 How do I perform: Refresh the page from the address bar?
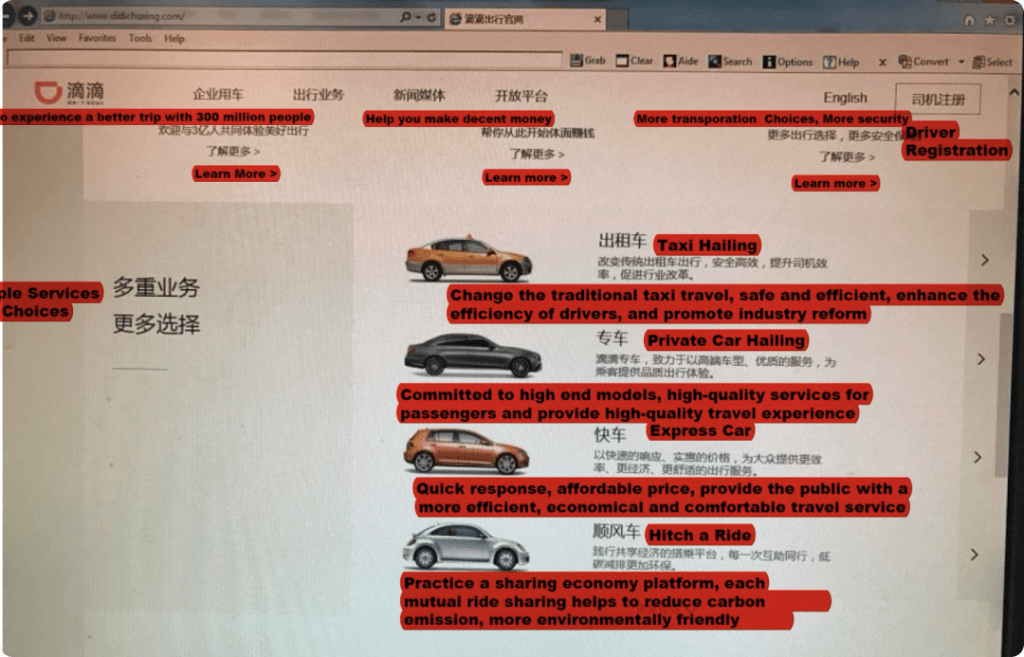pyautogui.click(x=432, y=17)
